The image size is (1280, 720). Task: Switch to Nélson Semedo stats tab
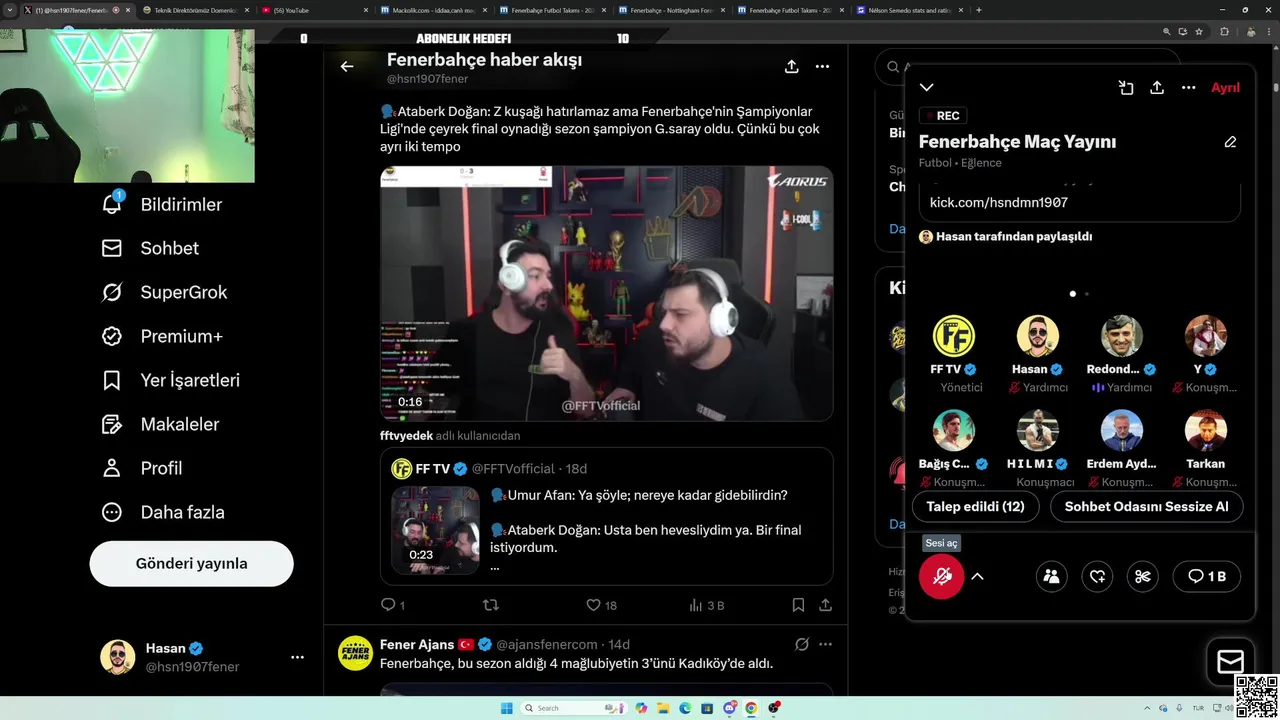tap(911, 10)
